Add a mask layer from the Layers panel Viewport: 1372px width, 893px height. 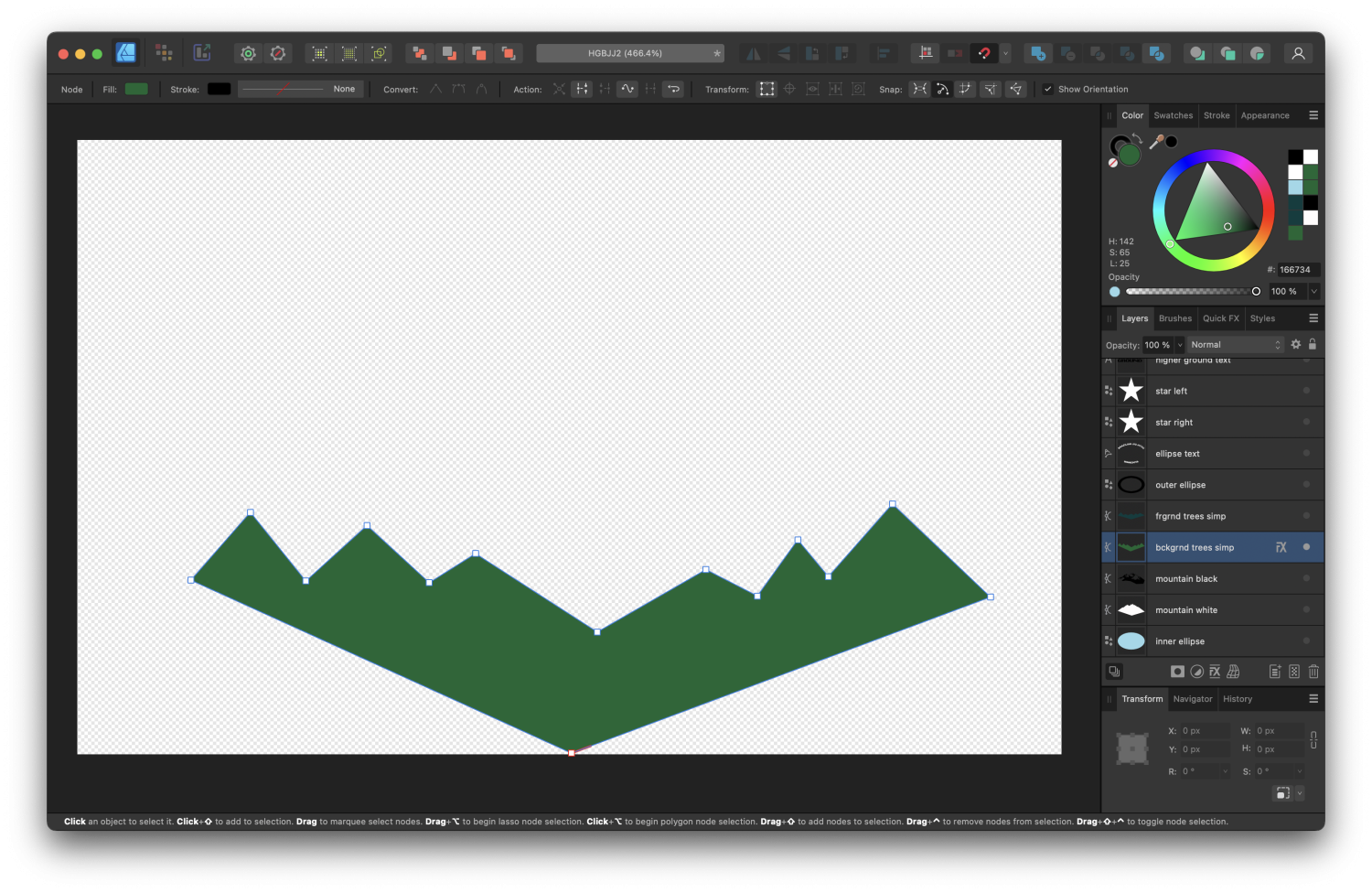[x=1177, y=671]
